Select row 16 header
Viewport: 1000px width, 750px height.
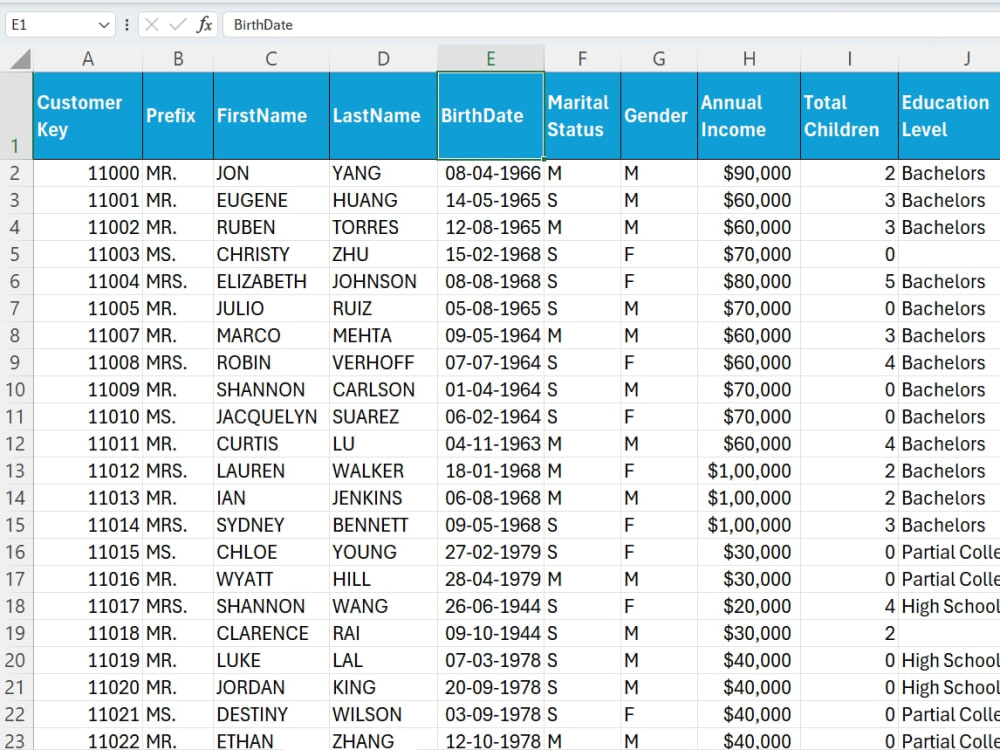[16, 552]
